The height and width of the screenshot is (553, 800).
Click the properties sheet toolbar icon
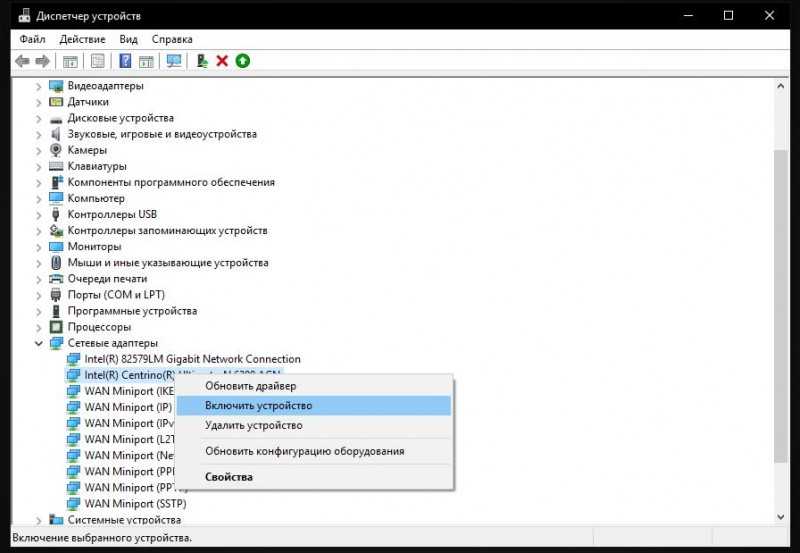(97, 61)
